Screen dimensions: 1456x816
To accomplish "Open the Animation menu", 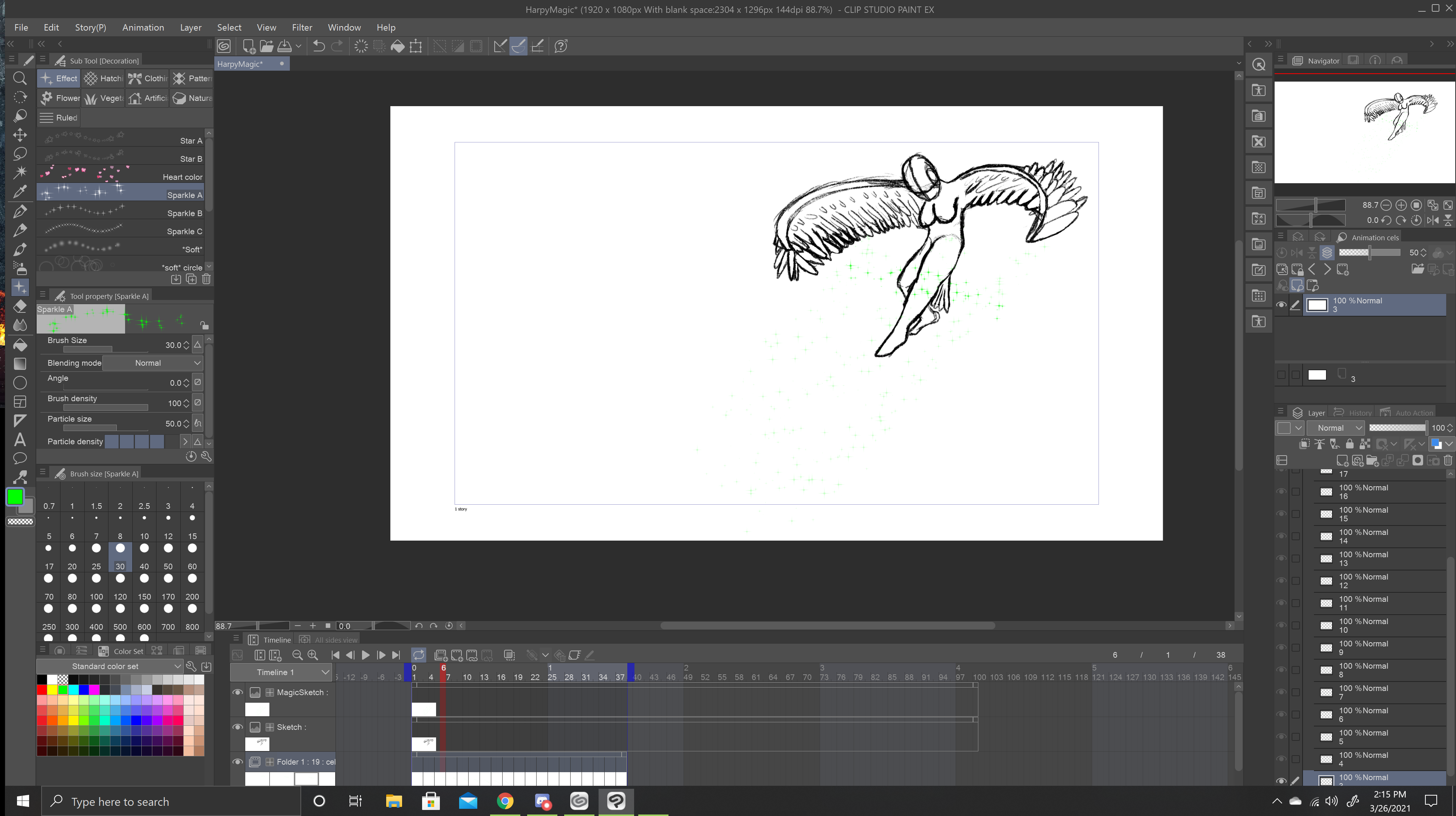I will (x=143, y=27).
